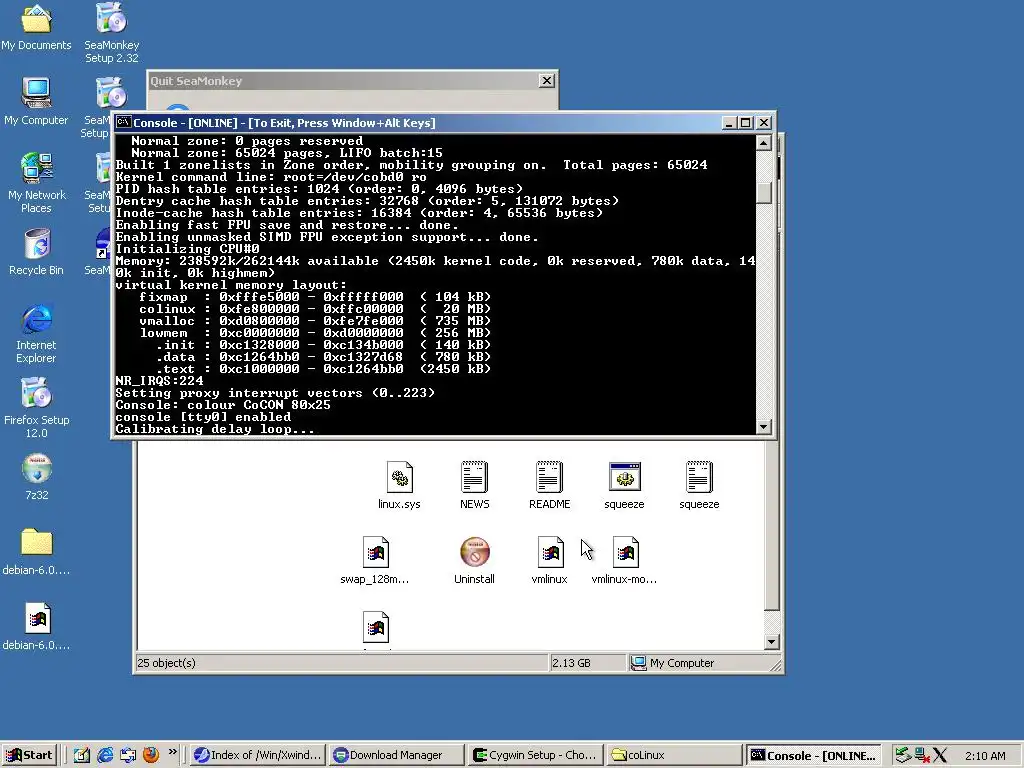Click the Safely Remove Hardware tray icon
1024x768 pixels.
(x=903, y=755)
